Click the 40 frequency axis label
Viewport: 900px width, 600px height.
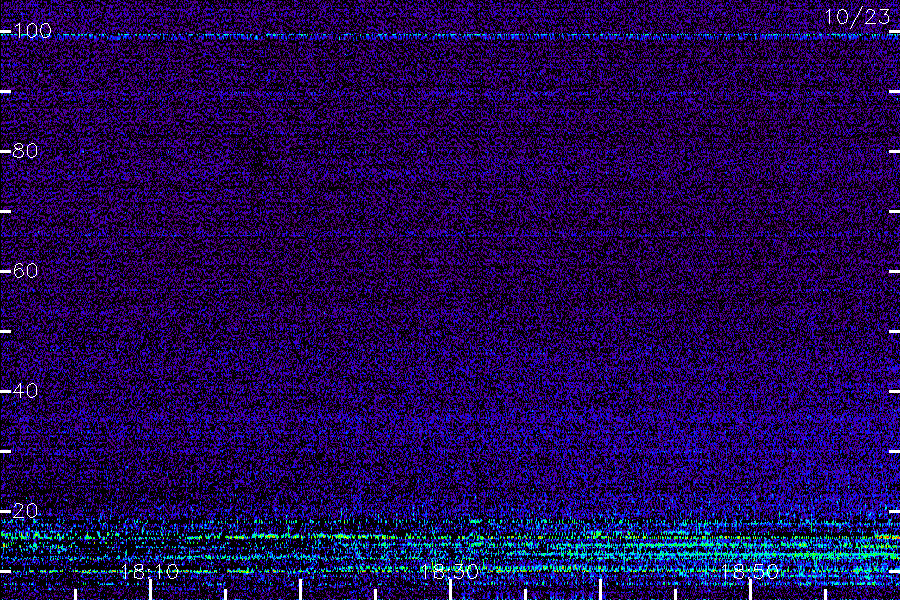(25, 391)
